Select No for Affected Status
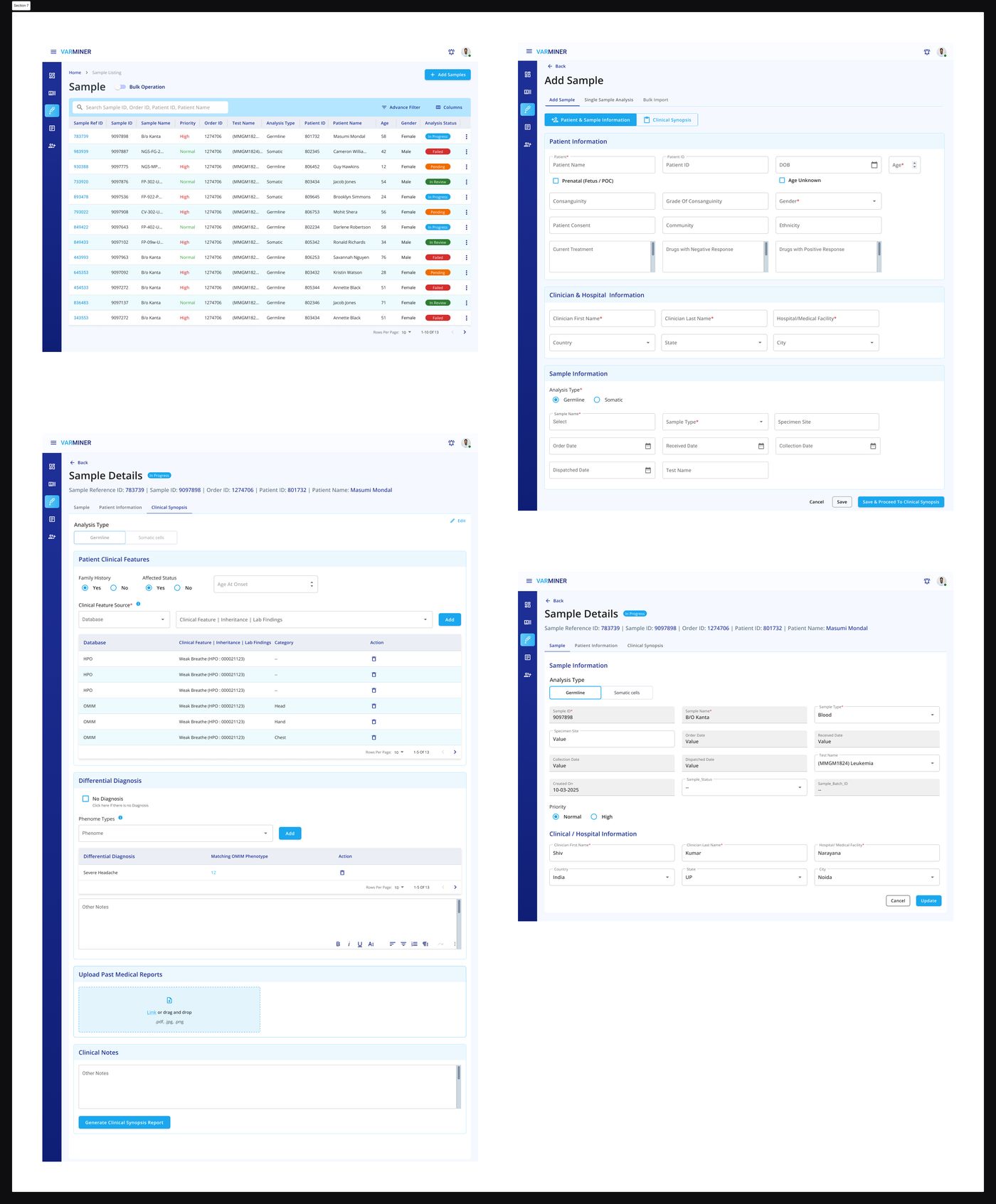This screenshot has width=996, height=1204. (177, 587)
